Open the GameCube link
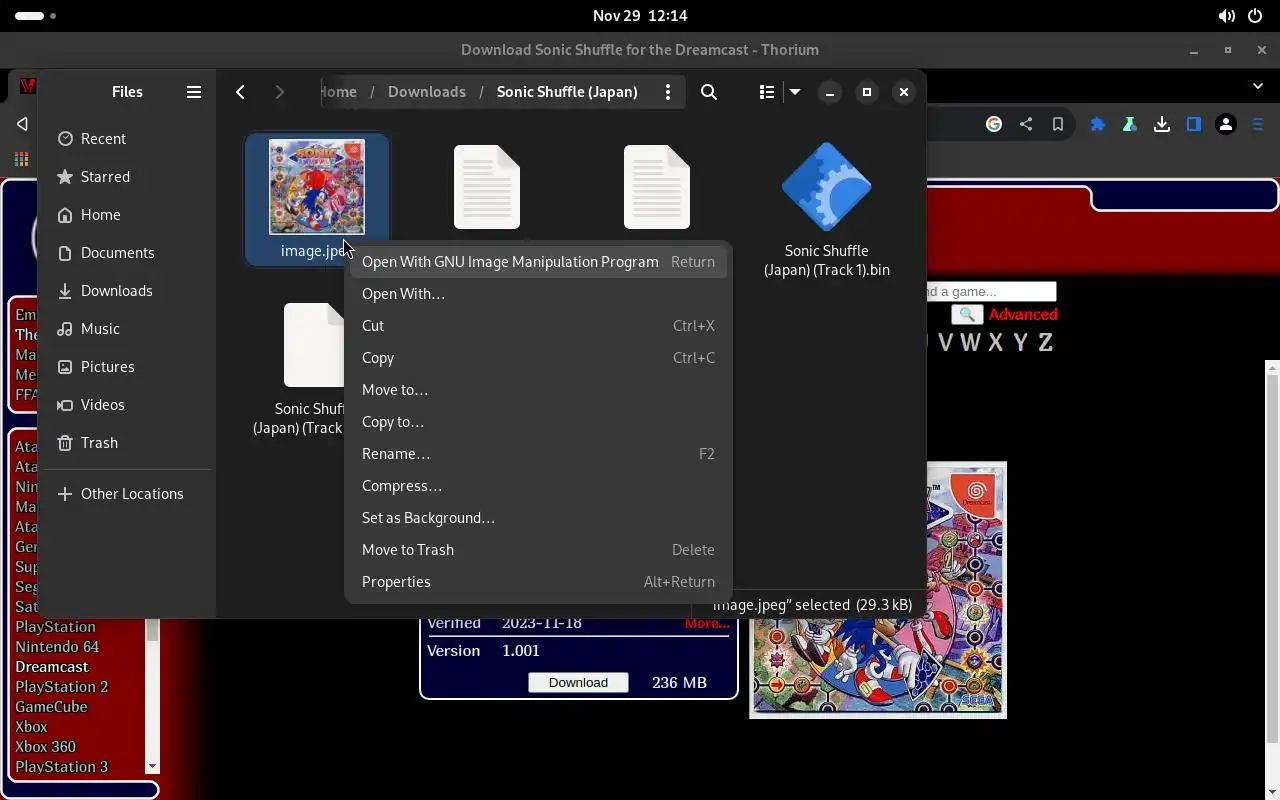This screenshot has width=1280, height=800. point(51,707)
